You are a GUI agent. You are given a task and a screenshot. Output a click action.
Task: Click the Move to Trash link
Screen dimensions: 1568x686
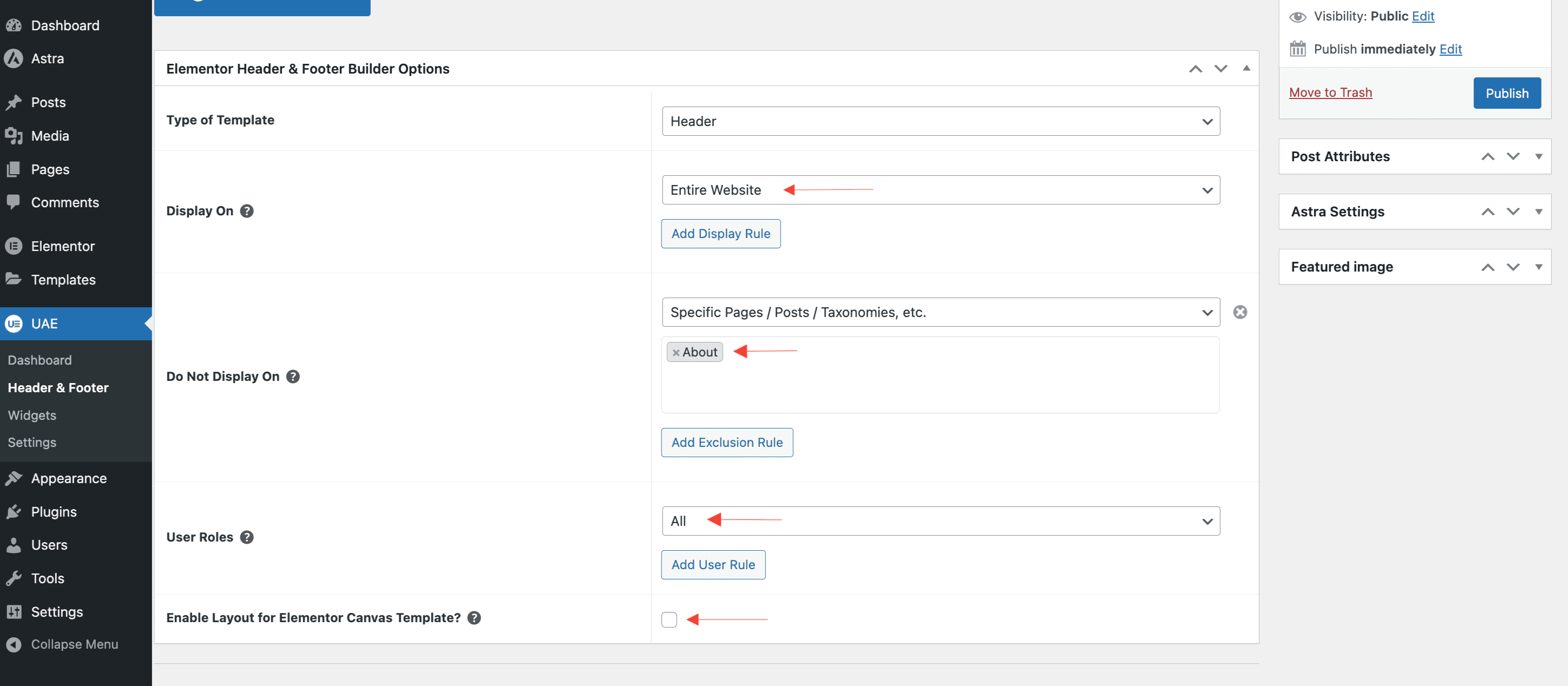point(1330,93)
